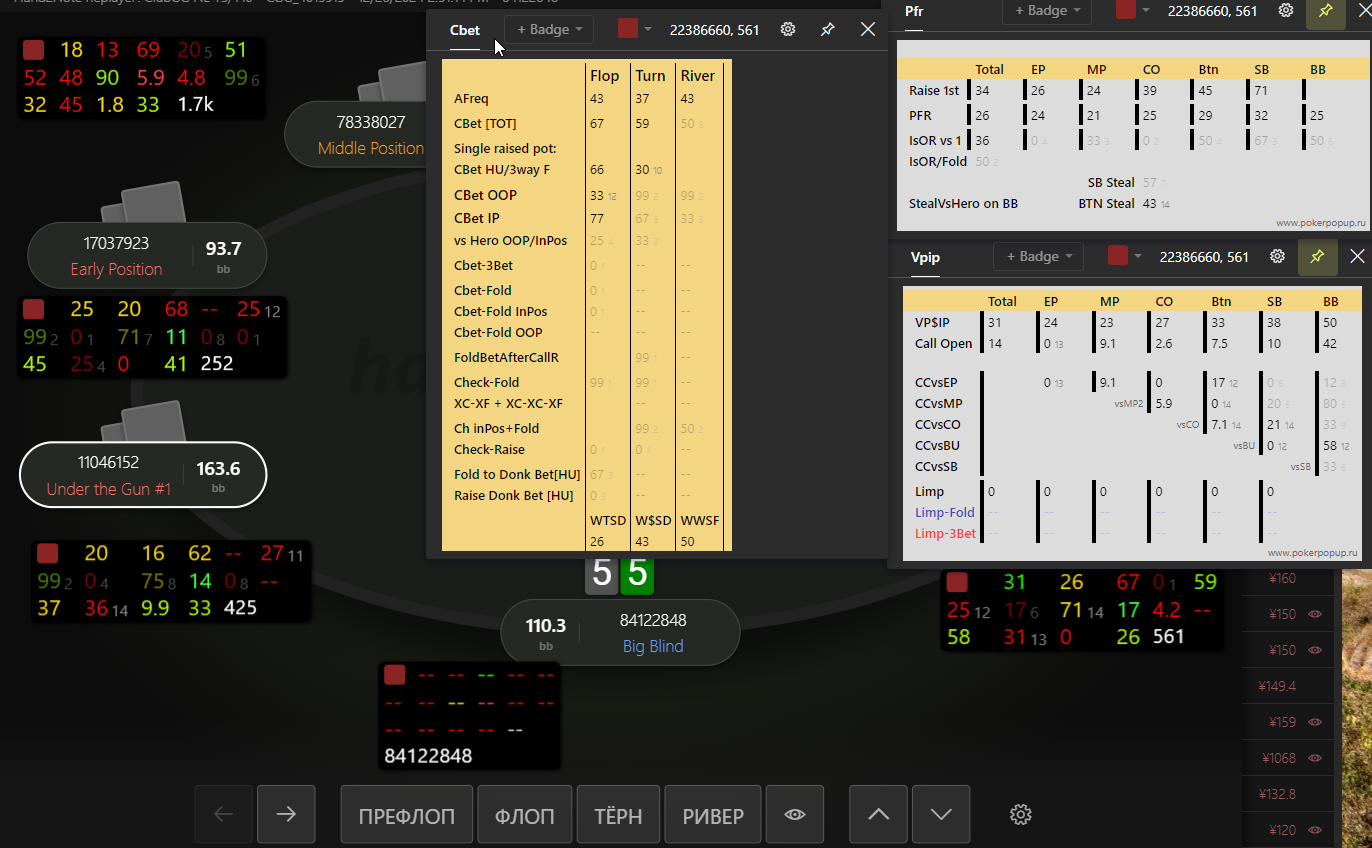Open Badge dropdown in Pfr popup

(x=1047, y=11)
